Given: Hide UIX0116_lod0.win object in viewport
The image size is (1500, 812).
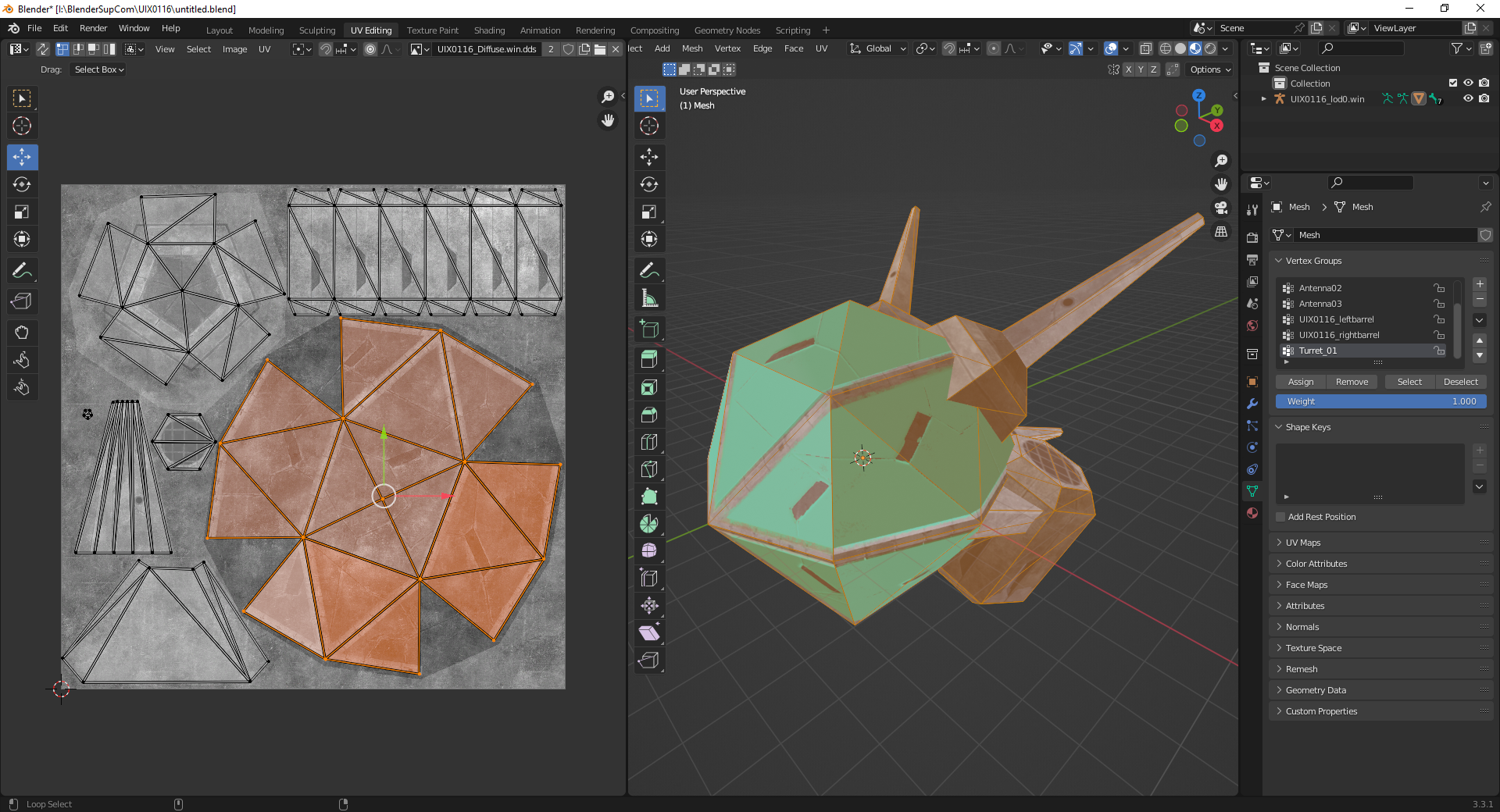Looking at the screenshot, I should pyautogui.click(x=1468, y=99).
